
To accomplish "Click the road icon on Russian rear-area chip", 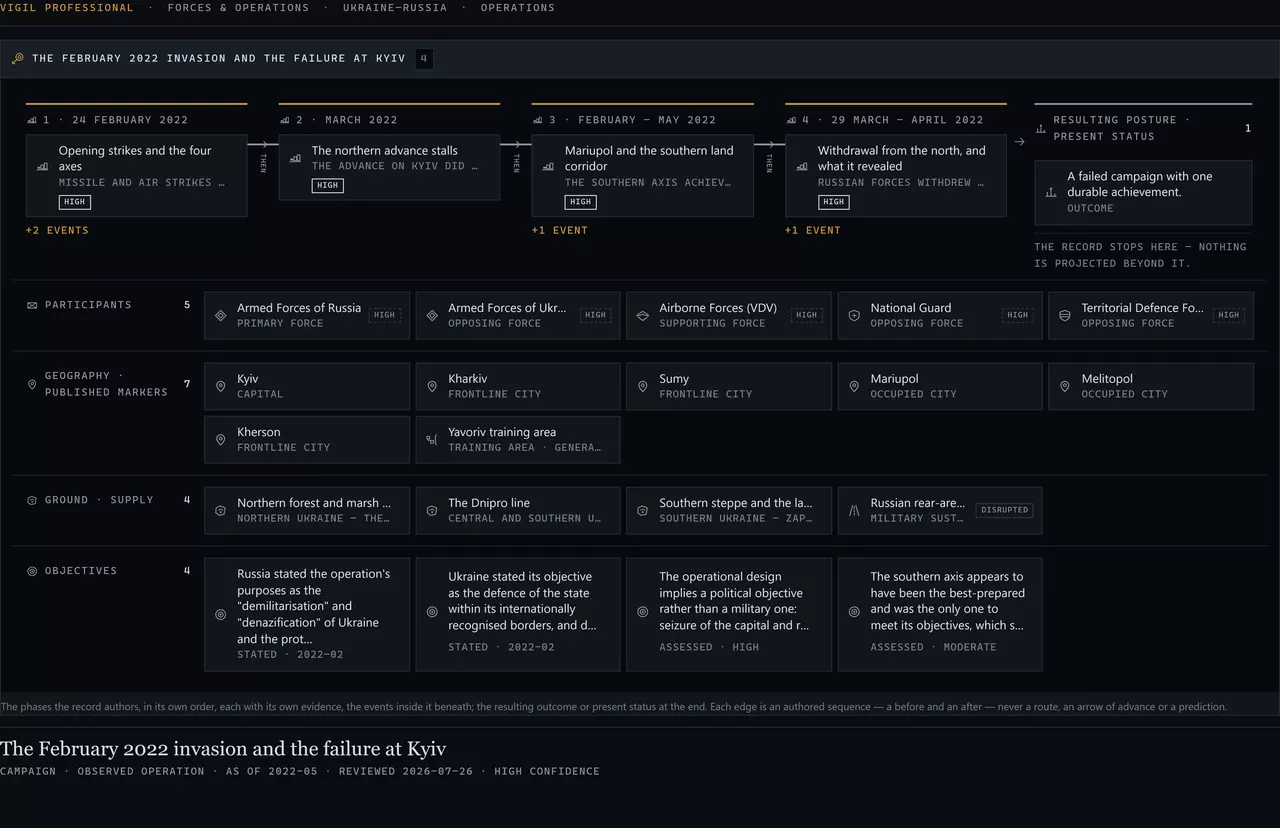I will point(854,510).
